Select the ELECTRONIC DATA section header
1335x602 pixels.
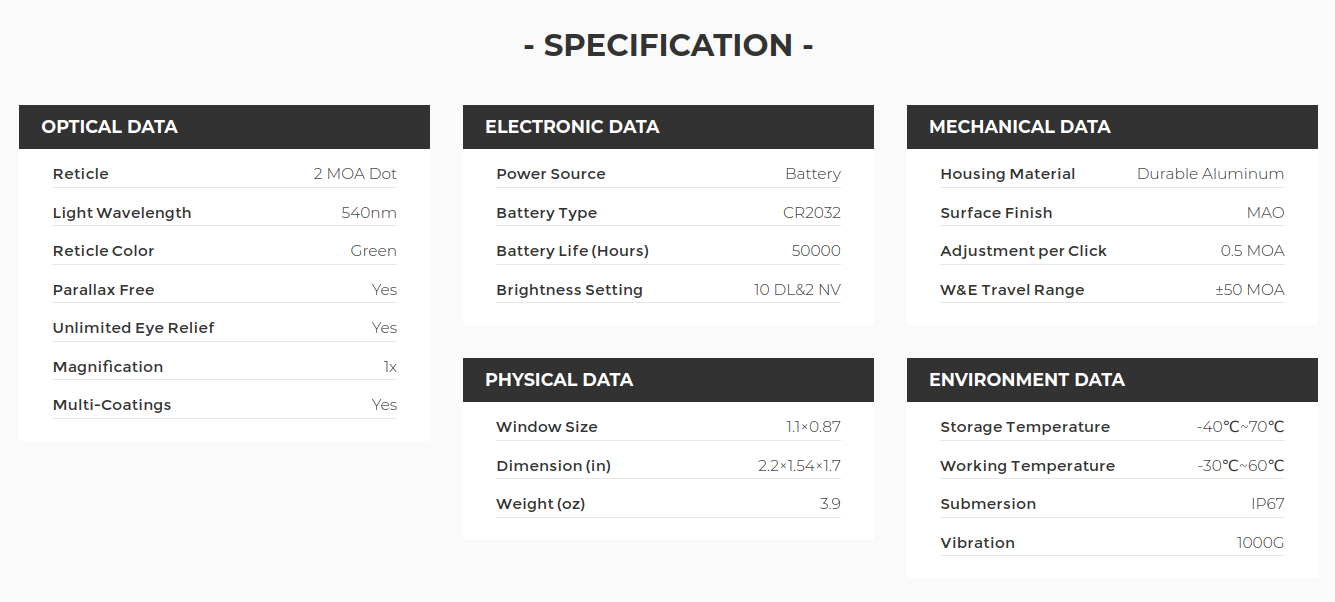coord(668,127)
